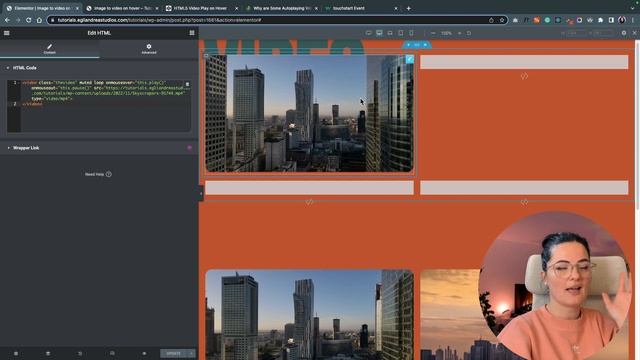The image size is (640, 360).
Task: Open the History icon in footer
Action: point(80,353)
